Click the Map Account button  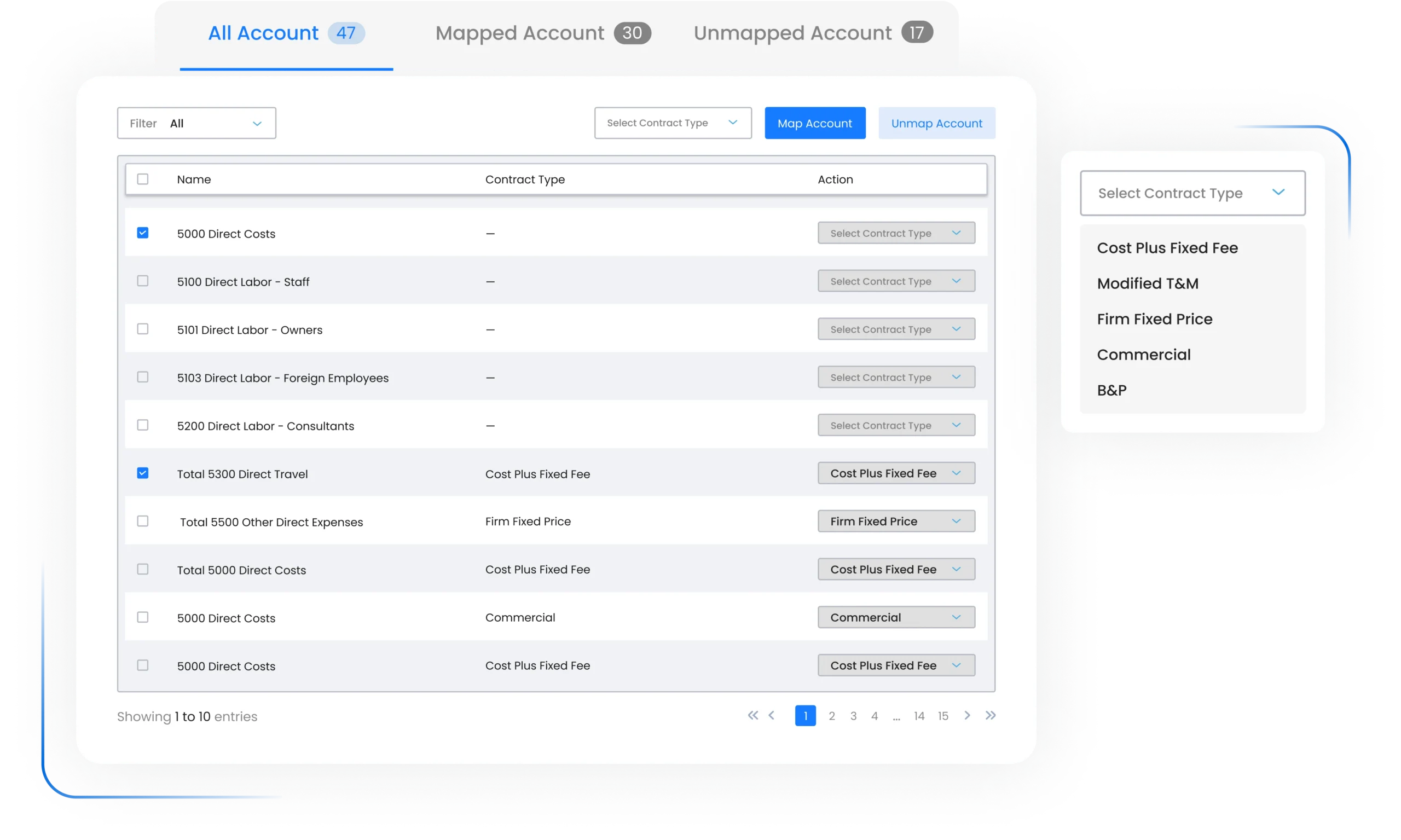tap(815, 123)
